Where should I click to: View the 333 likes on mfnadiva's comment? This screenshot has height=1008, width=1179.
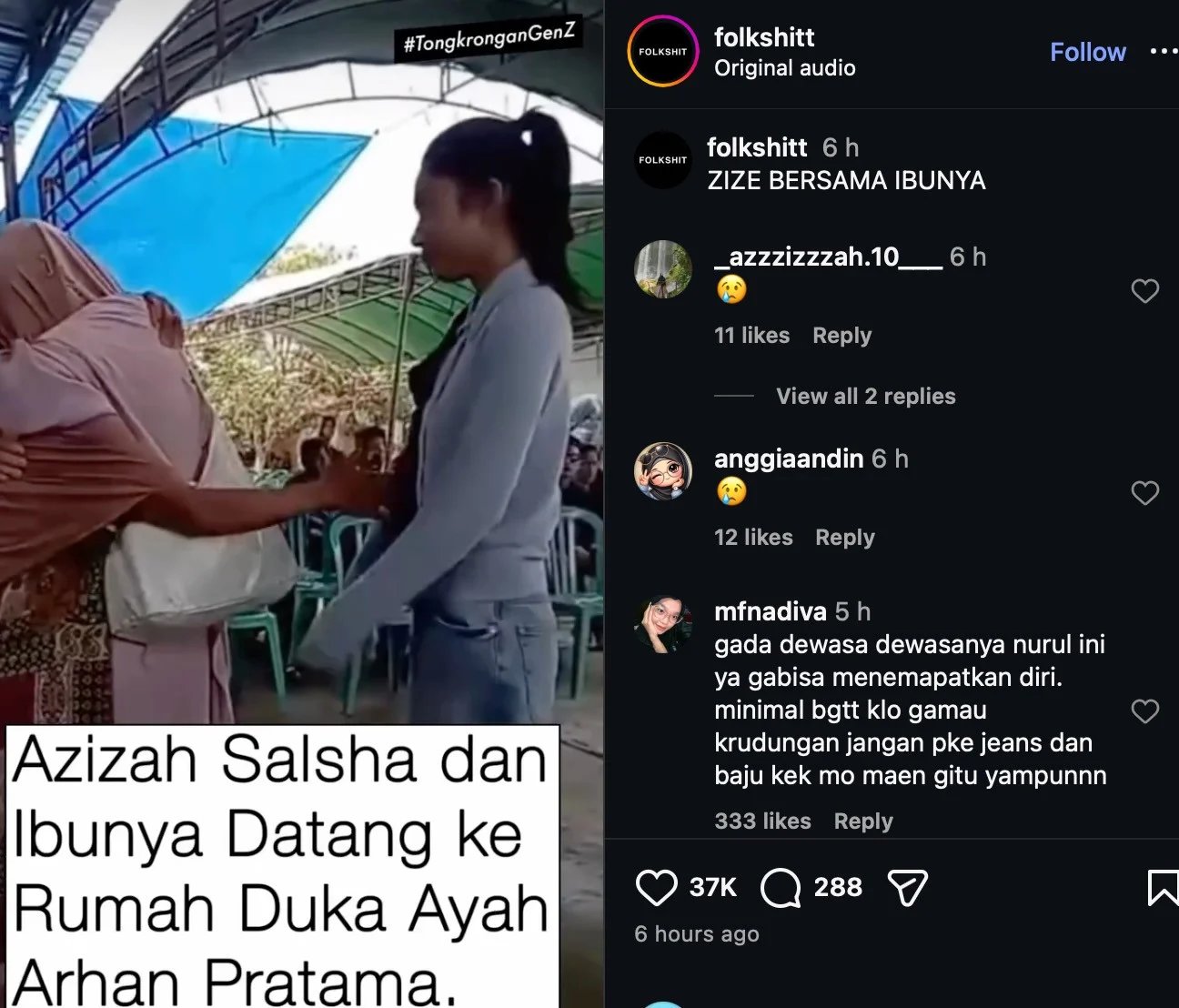click(x=762, y=822)
